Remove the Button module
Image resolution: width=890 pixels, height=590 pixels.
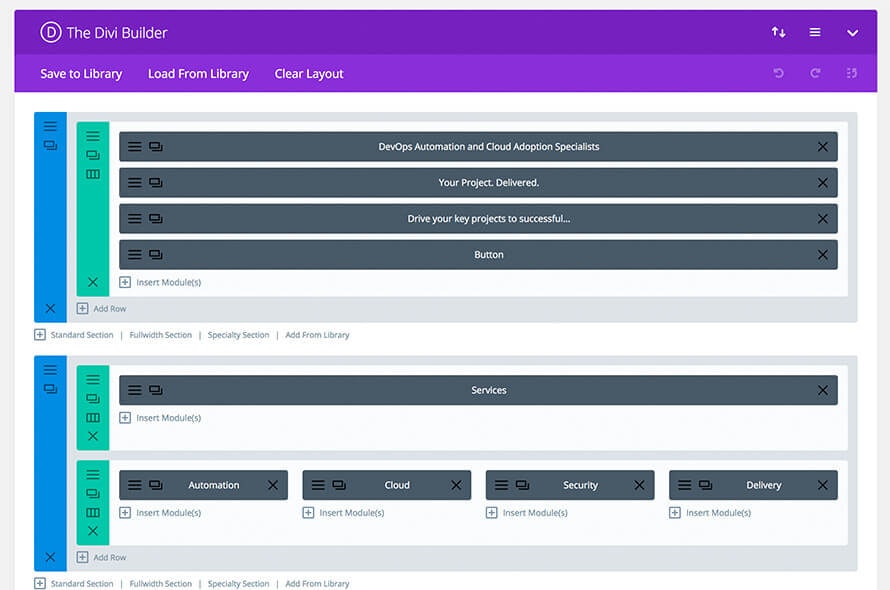(x=822, y=255)
